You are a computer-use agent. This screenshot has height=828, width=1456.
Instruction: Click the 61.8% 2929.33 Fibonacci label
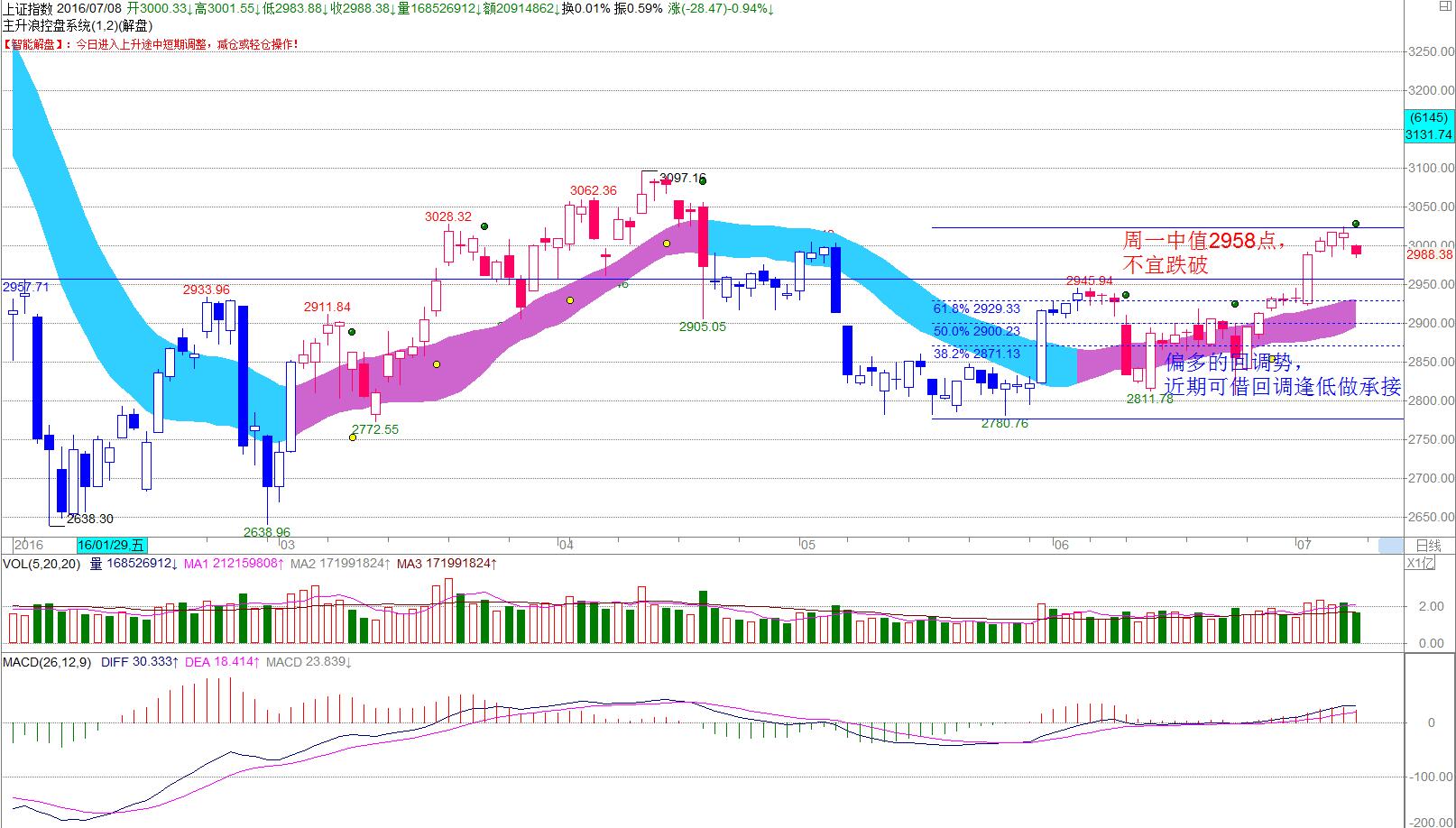pos(977,308)
